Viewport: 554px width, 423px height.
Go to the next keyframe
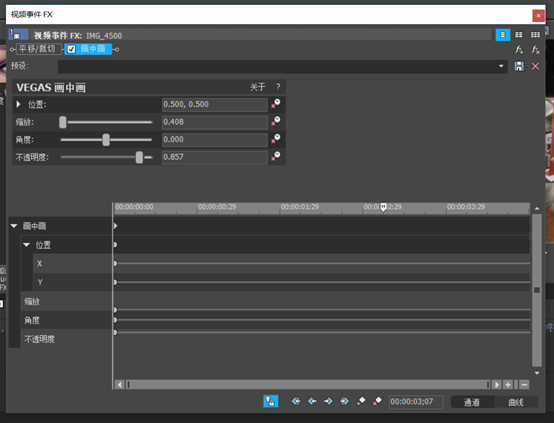point(328,401)
